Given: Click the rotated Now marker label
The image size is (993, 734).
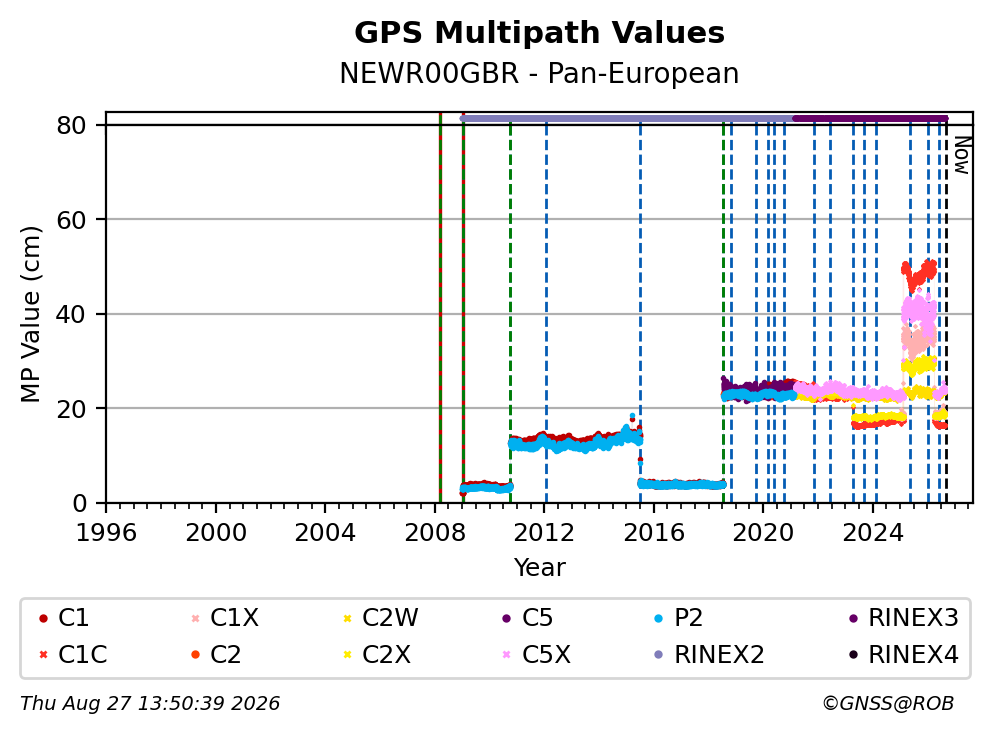Looking at the screenshot, I should [963, 155].
